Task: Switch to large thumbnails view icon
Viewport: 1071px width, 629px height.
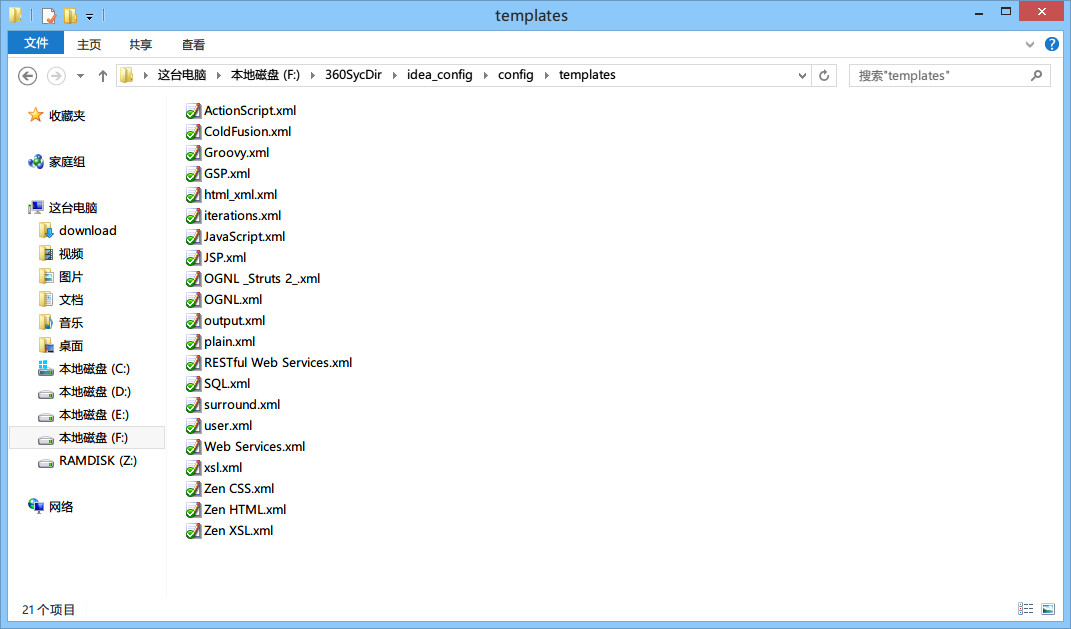Action: 1048,608
